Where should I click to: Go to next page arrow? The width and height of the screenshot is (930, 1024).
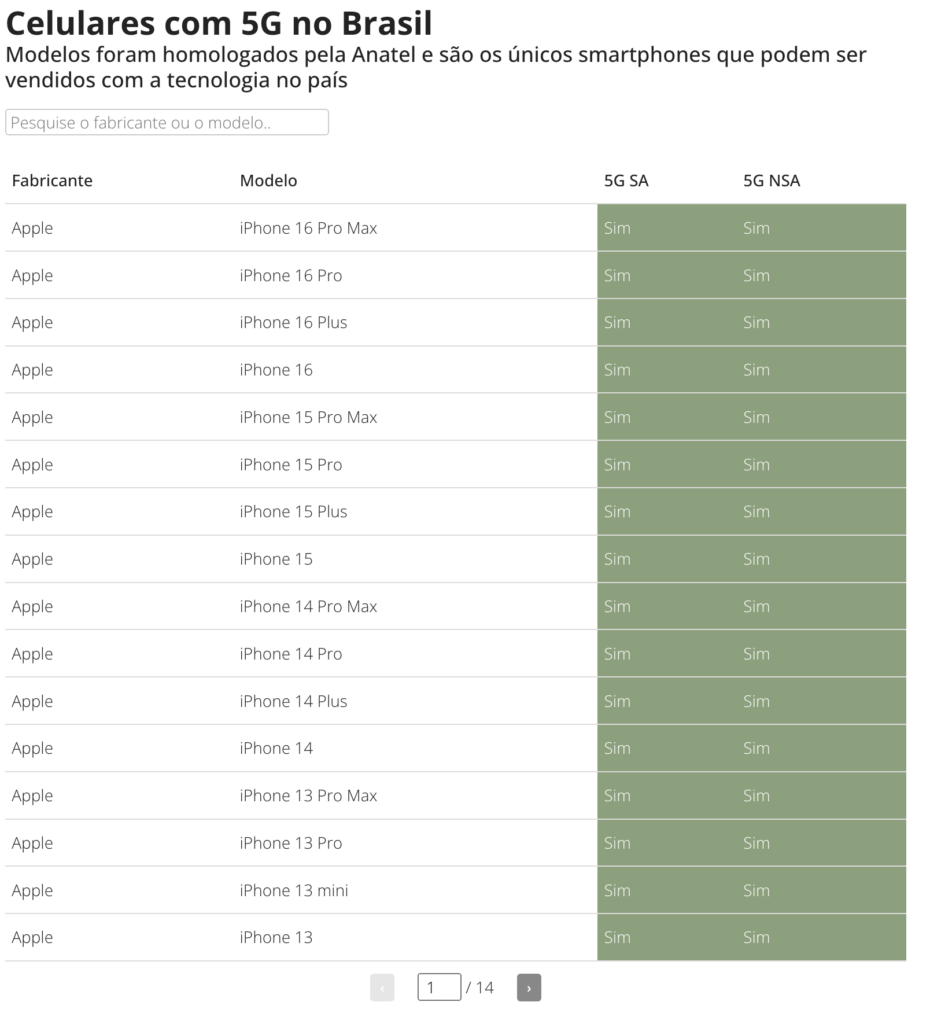pyautogui.click(x=528, y=987)
